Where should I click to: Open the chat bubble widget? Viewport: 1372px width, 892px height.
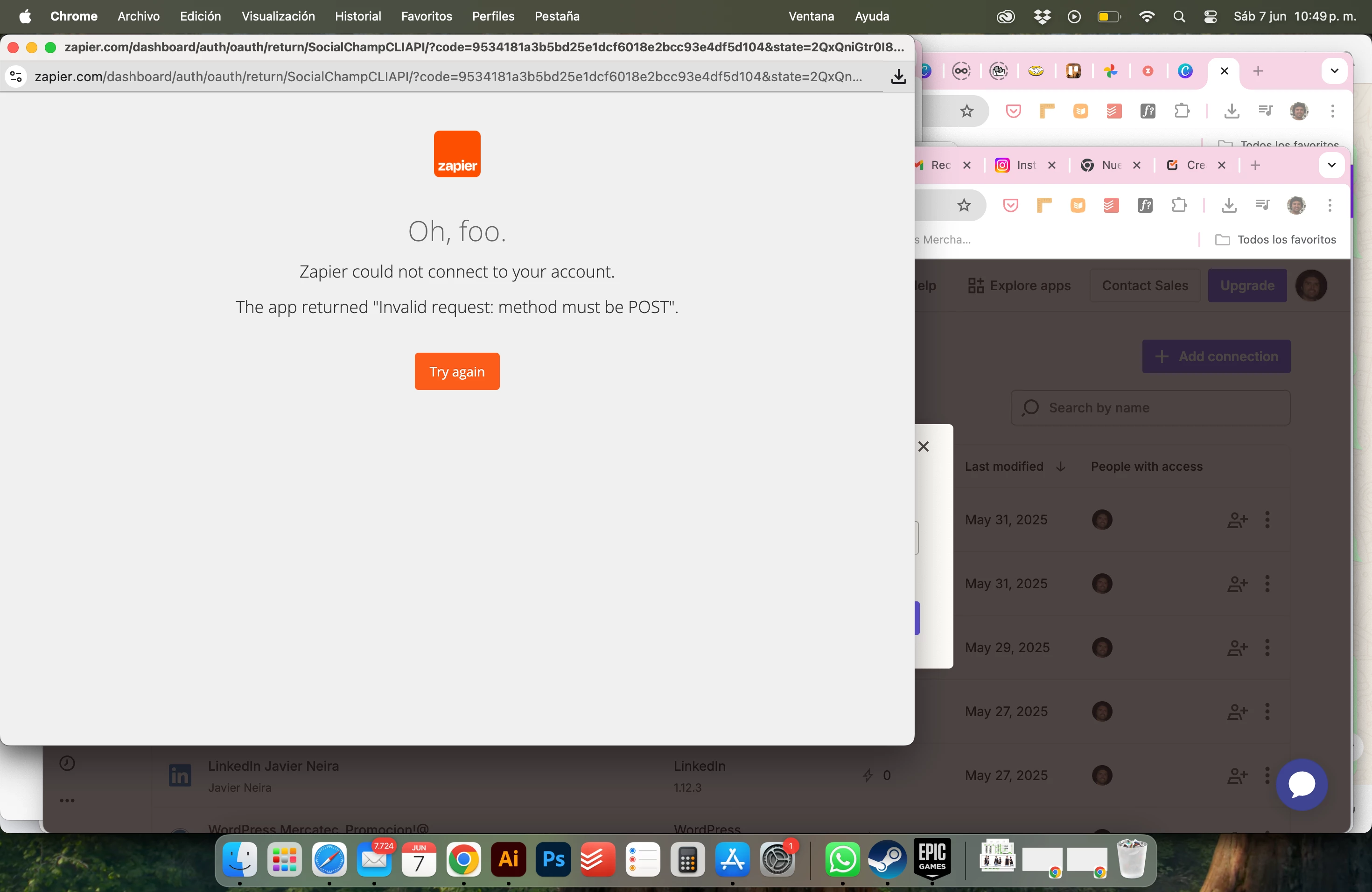click(x=1301, y=784)
